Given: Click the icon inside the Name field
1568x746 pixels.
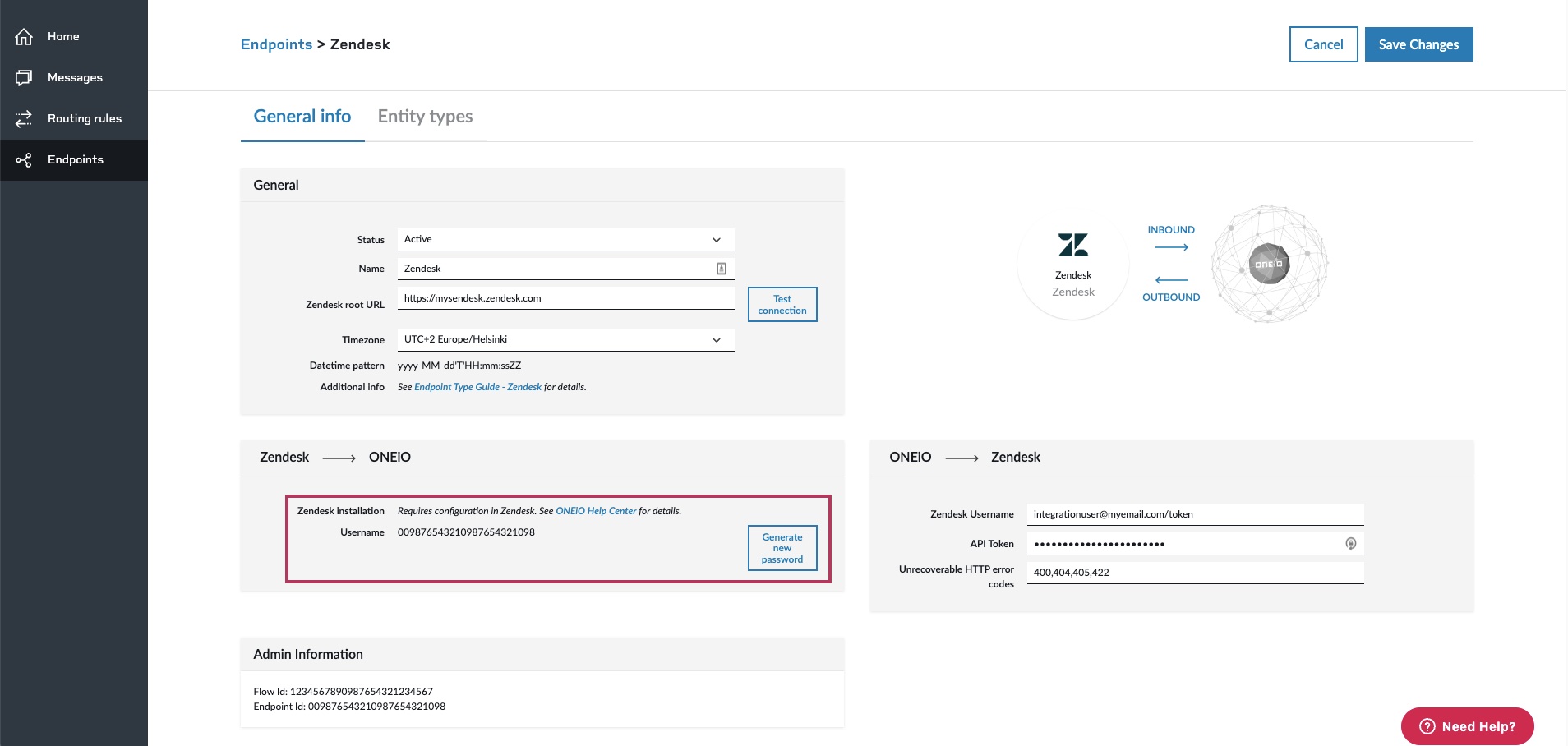Looking at the screenshot, I should [x=722, y=269].
